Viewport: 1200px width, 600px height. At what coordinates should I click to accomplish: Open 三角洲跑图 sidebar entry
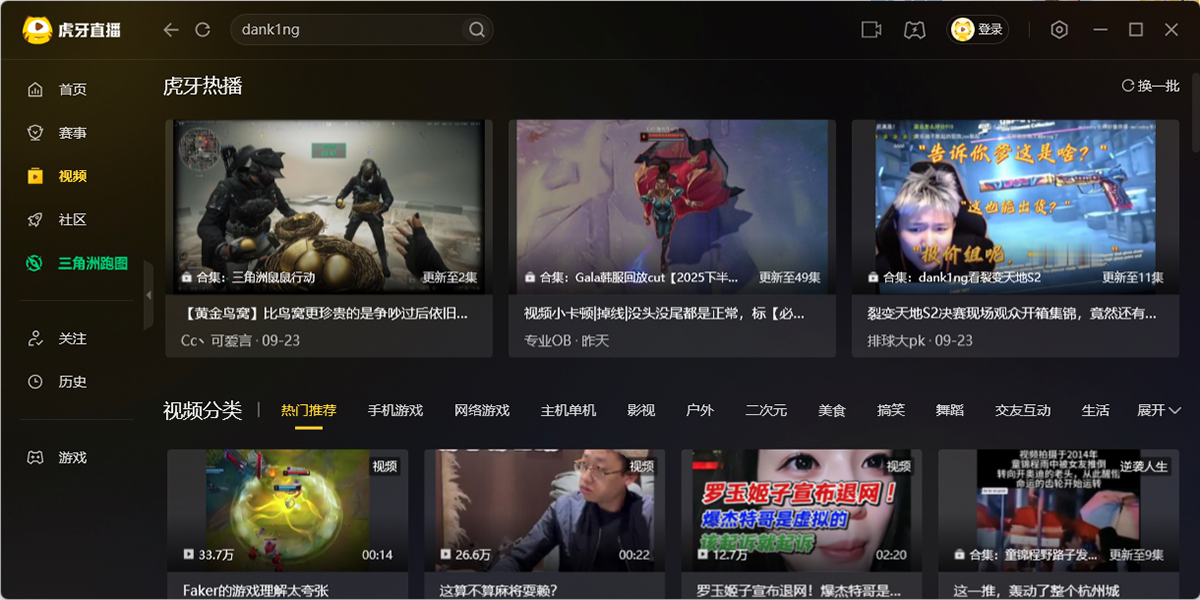tap(77, 263)
